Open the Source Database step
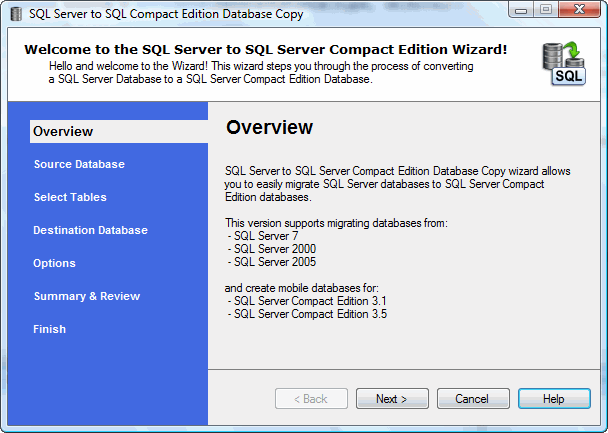This screenshot has width=608, height=433. (x=79, y=164)
